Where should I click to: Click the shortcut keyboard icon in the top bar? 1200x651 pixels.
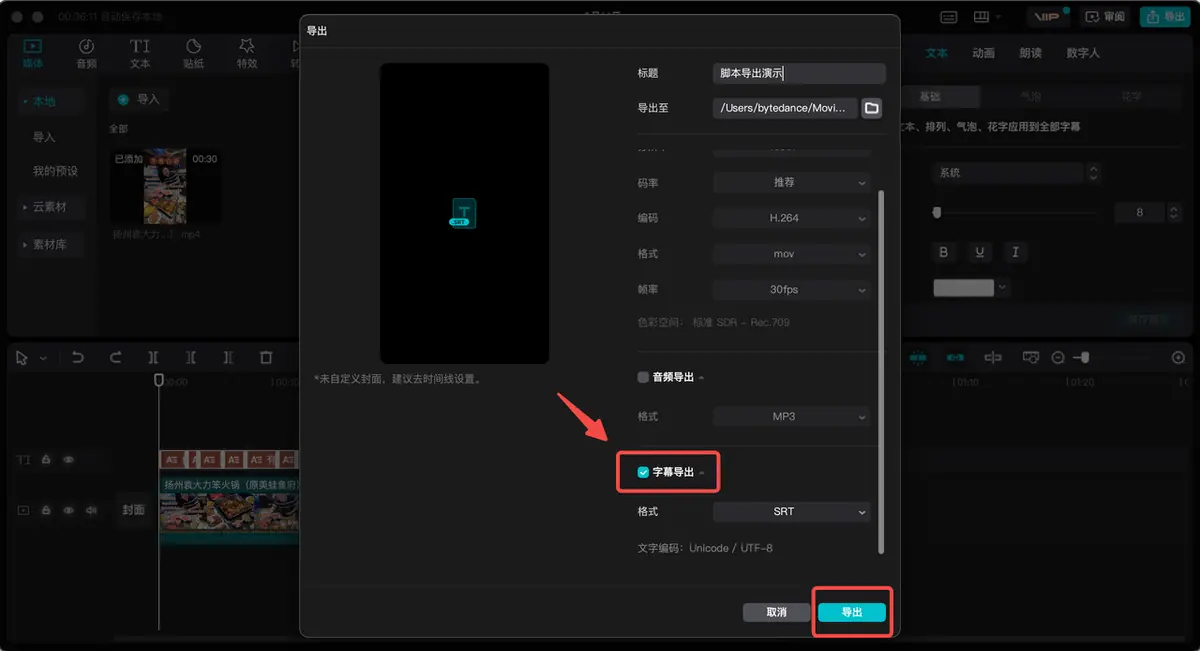(948, 17)
